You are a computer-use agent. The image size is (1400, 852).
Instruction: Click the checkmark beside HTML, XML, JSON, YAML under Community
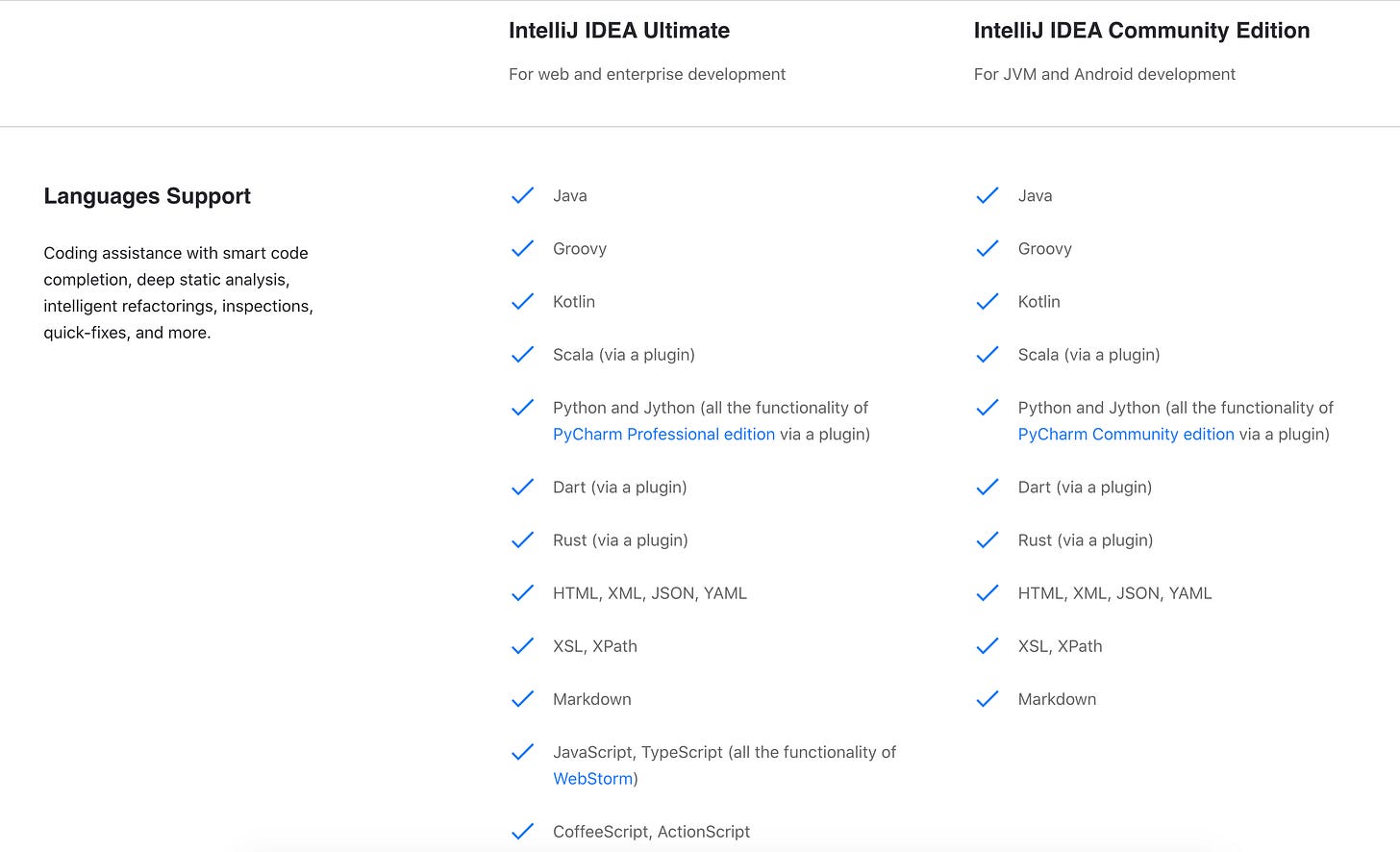(987, 593)
